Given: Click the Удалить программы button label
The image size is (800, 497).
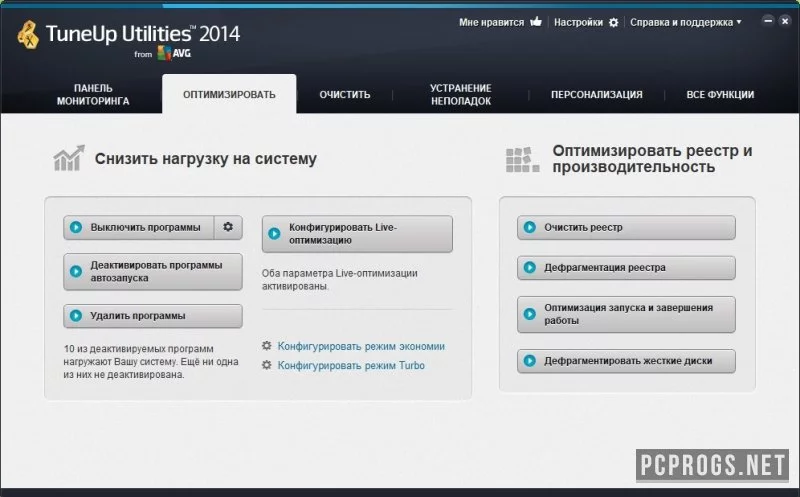Looking at the screenshot, I should pyautogui.click(x=138, y=315).
